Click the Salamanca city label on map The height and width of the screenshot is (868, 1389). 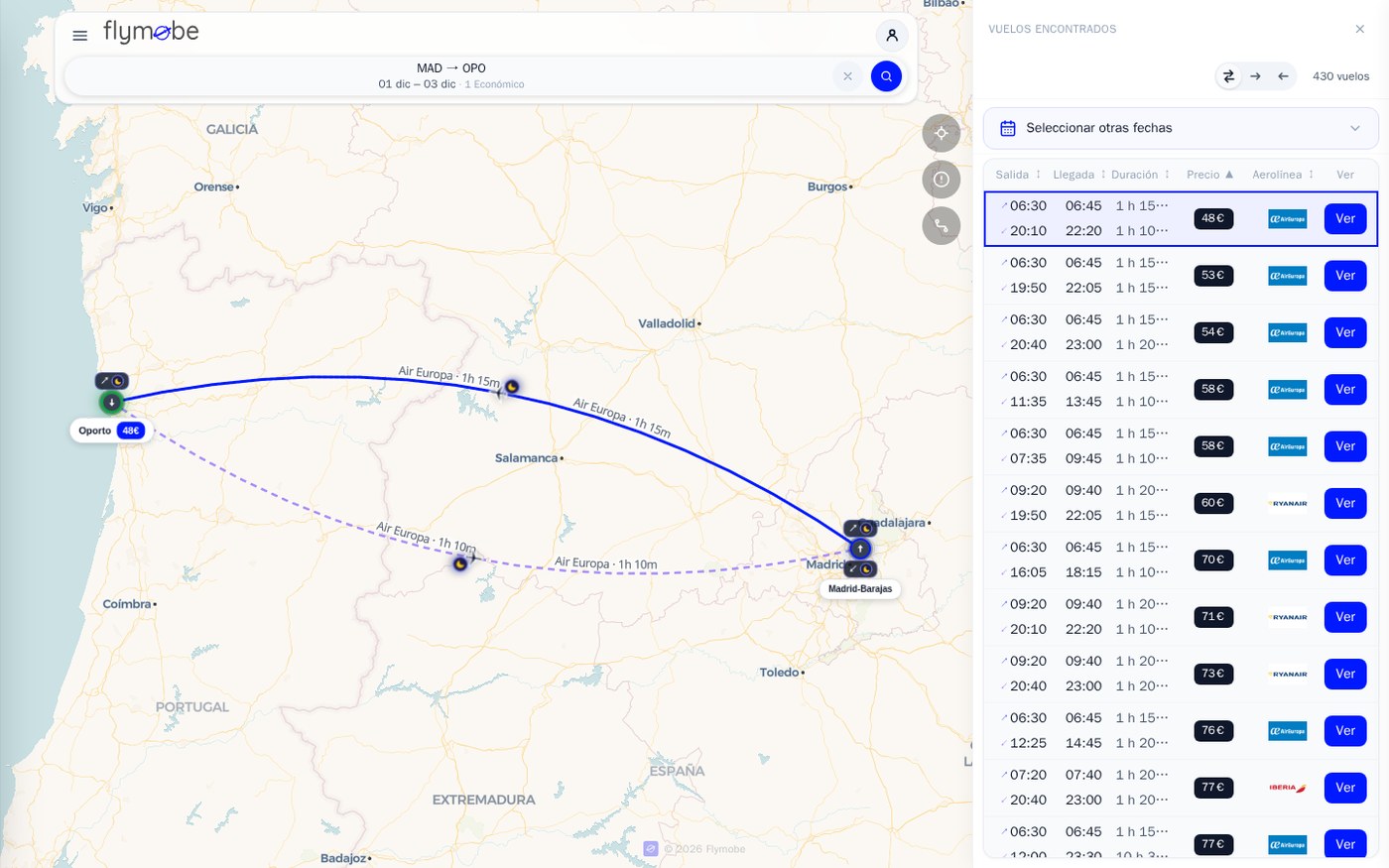tap(527, 458)
